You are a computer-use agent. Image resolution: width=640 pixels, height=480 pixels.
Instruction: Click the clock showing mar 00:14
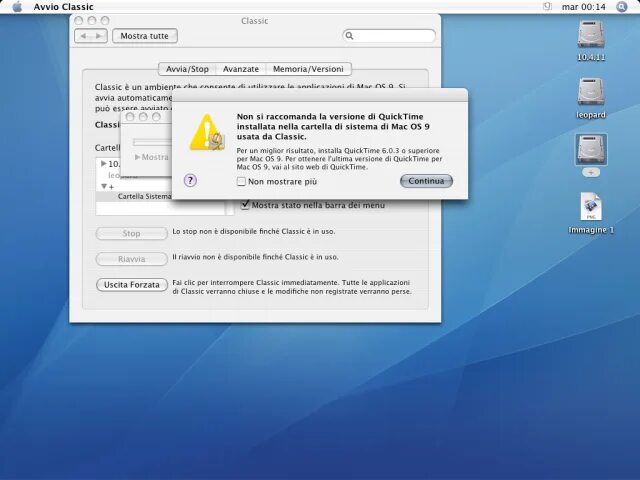pos(583,7)
